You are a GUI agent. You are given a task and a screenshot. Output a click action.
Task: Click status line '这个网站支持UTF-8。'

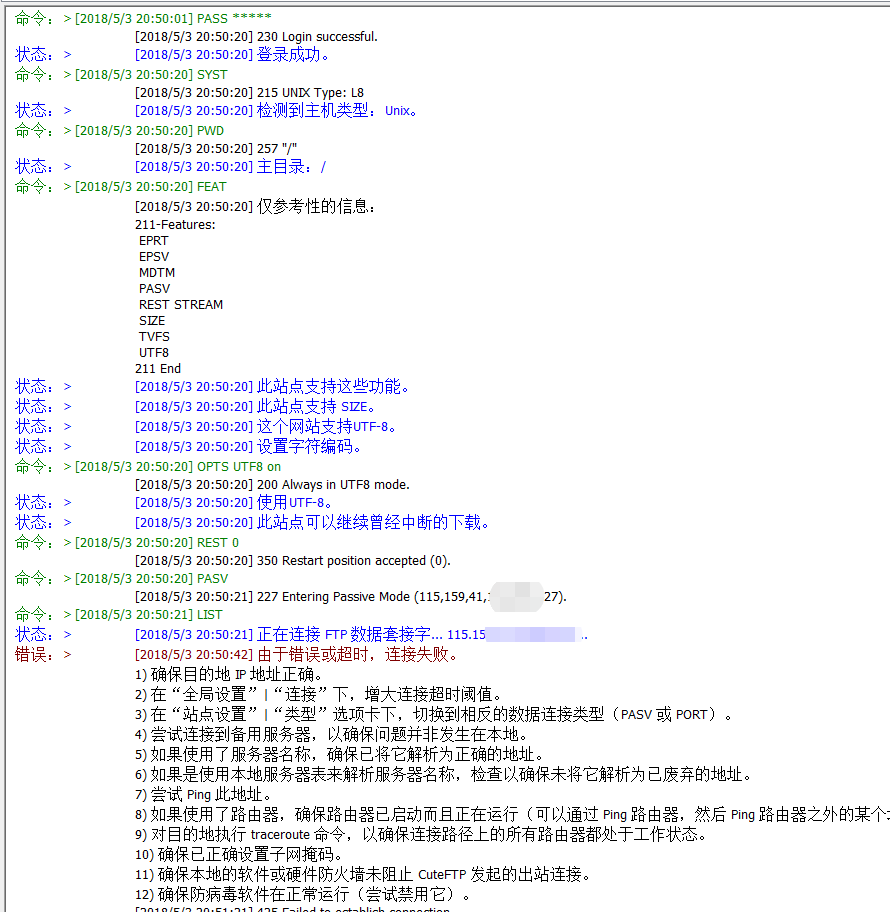(x=206, y=426)
